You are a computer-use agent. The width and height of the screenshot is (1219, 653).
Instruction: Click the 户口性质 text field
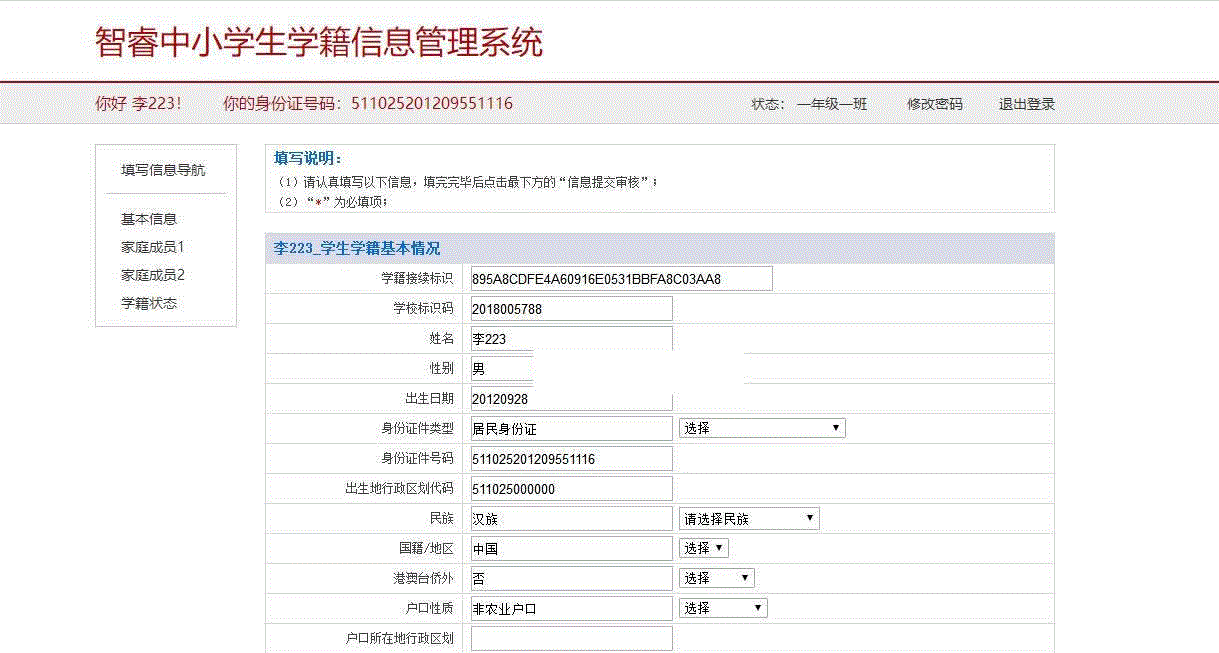click(x=570, y=608)
